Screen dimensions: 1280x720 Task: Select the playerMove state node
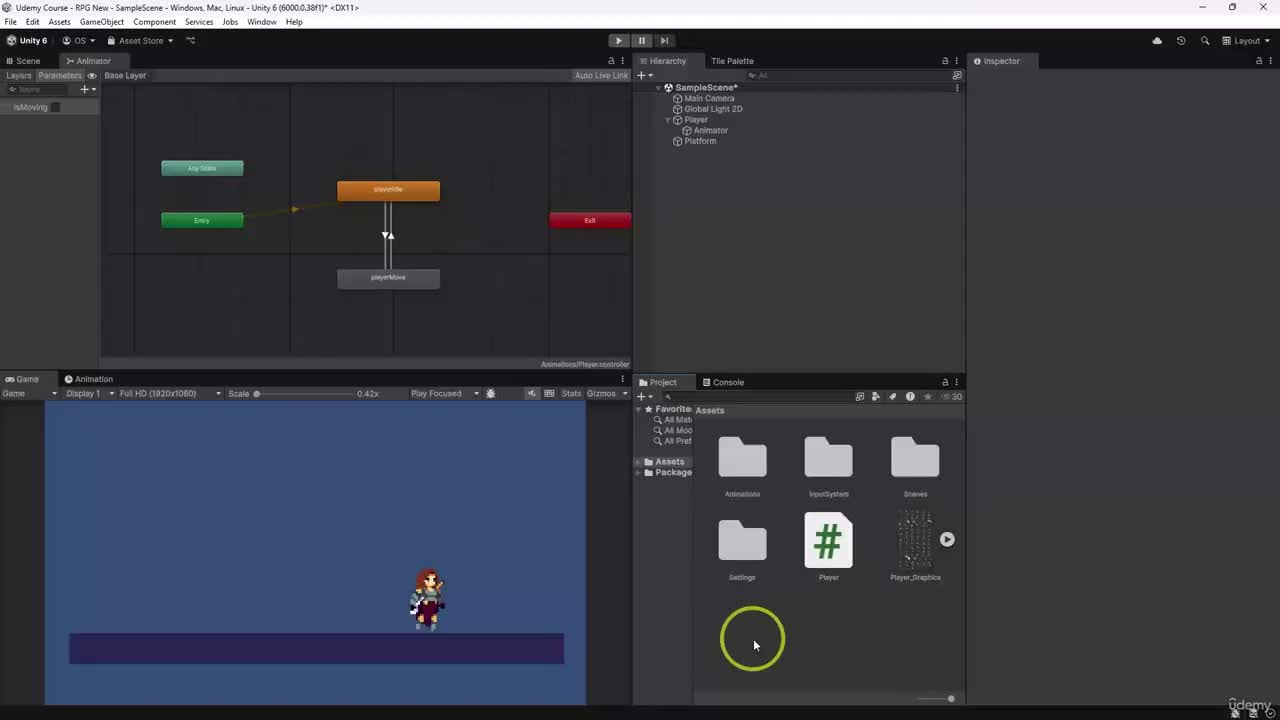click(388, 278)
